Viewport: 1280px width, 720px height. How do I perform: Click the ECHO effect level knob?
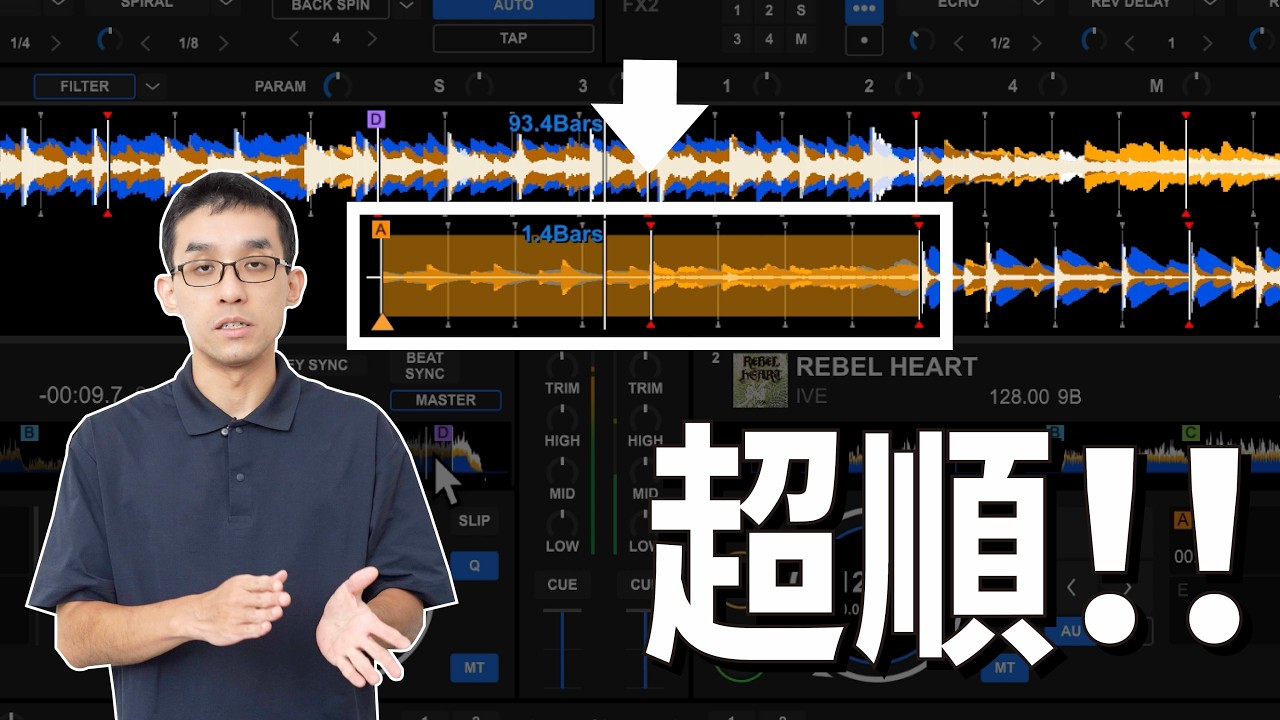click(921, 41)
